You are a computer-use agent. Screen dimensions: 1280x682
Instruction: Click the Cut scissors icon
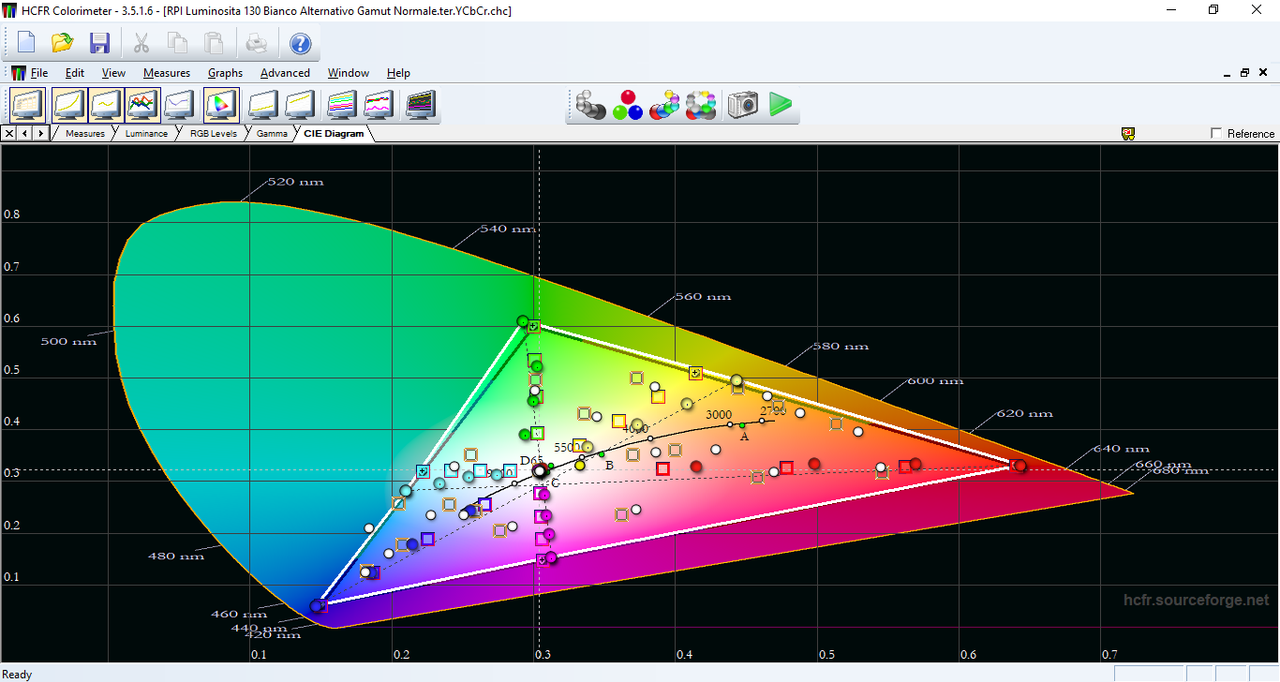coord(141,43)
